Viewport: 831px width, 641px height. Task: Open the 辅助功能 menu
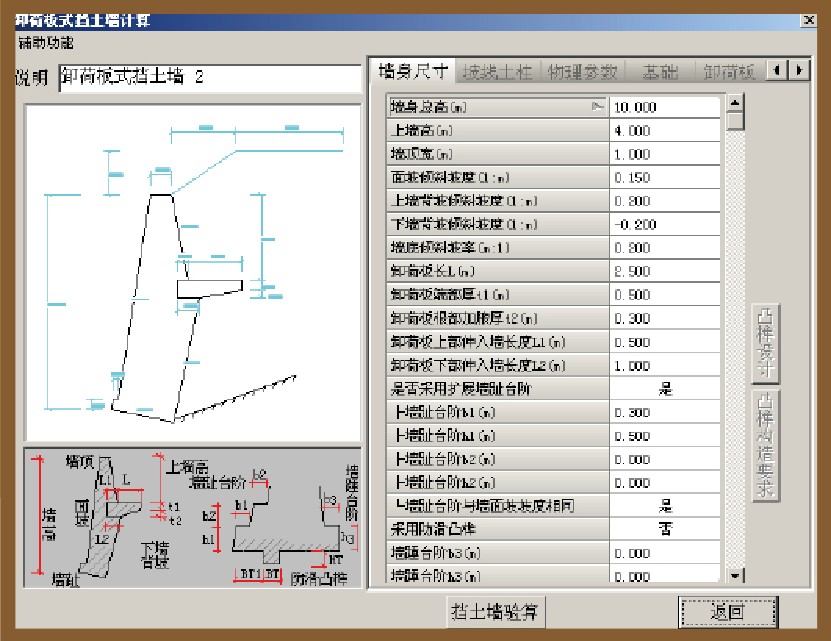pyautogui.click(x=46, y=43)
